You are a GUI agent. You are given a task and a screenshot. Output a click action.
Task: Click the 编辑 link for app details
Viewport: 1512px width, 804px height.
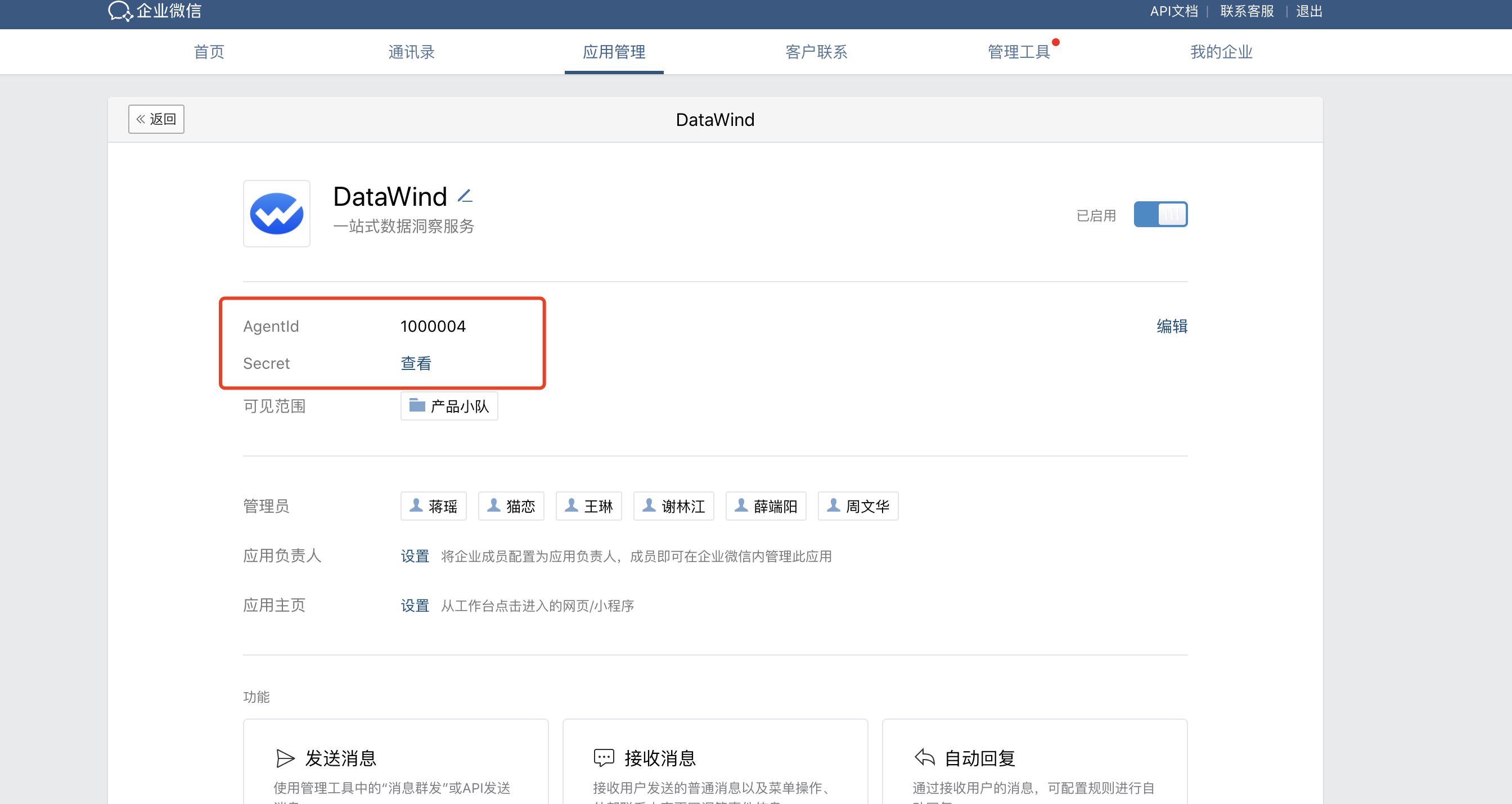click(x=1172, y=326)
